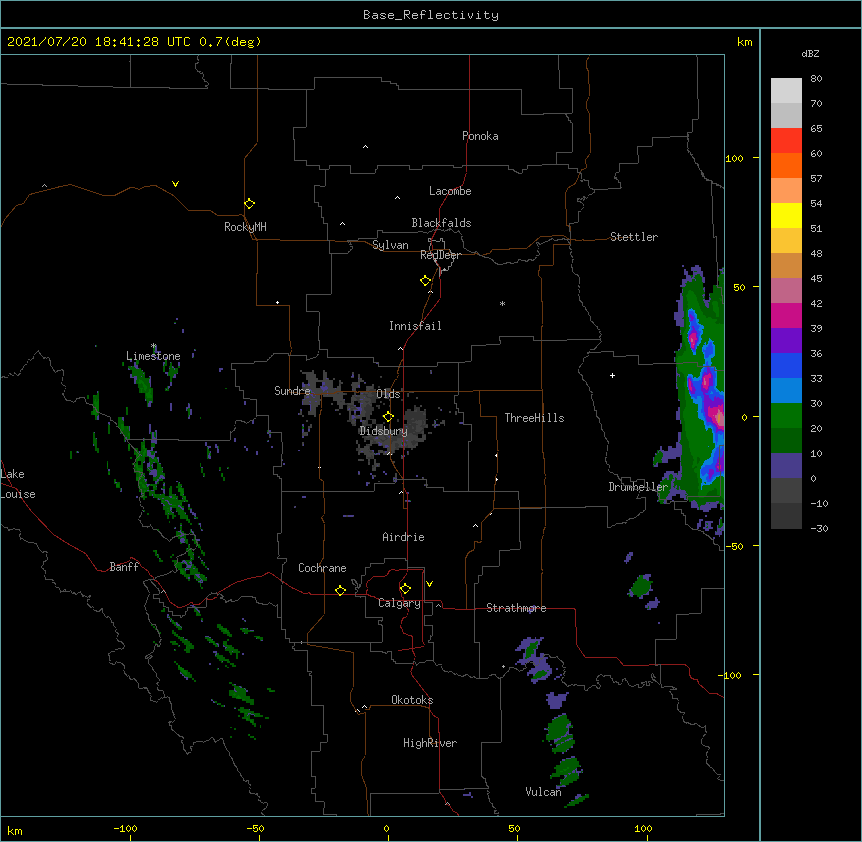The width and height of the screenshot is (862, 842).
Task: Click the Strathmore label
Action: pyautogui.click(x=516, y=608)
